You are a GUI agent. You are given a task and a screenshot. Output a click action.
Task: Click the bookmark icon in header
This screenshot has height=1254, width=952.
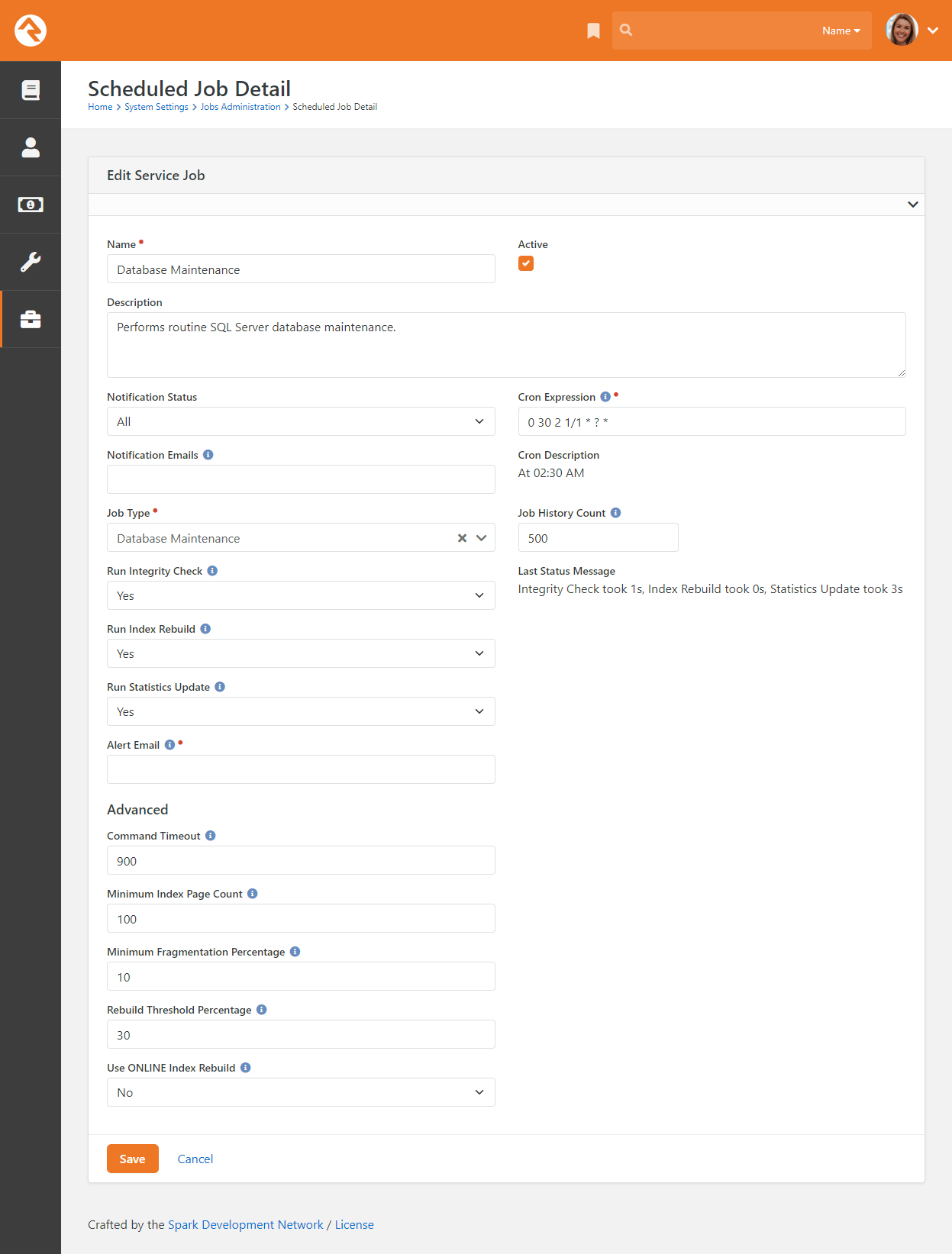click(593, 31)
